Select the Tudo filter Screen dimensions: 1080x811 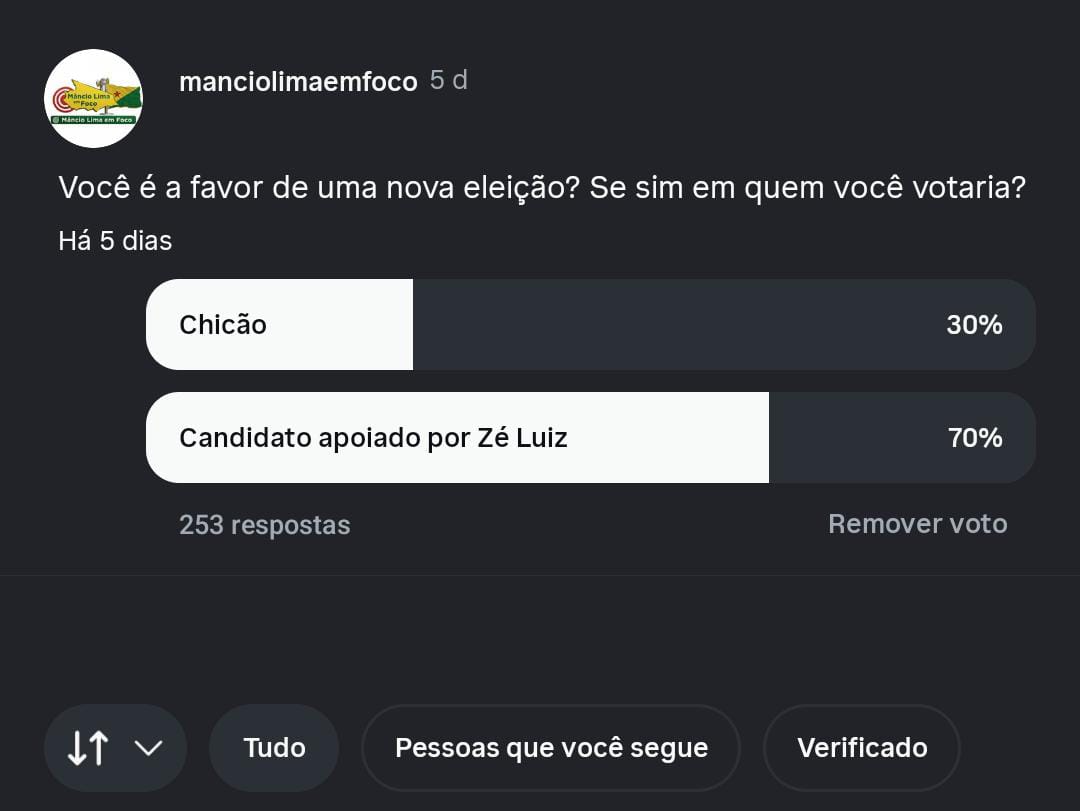274,748
